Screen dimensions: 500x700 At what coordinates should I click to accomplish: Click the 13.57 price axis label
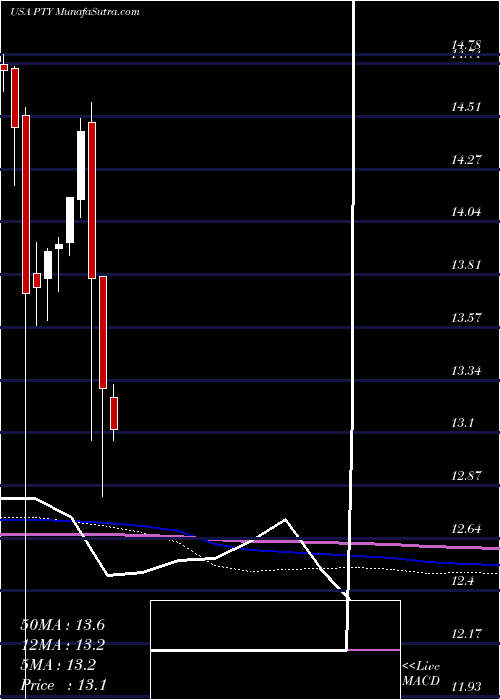pyautogui.click(x=466, y=318)
